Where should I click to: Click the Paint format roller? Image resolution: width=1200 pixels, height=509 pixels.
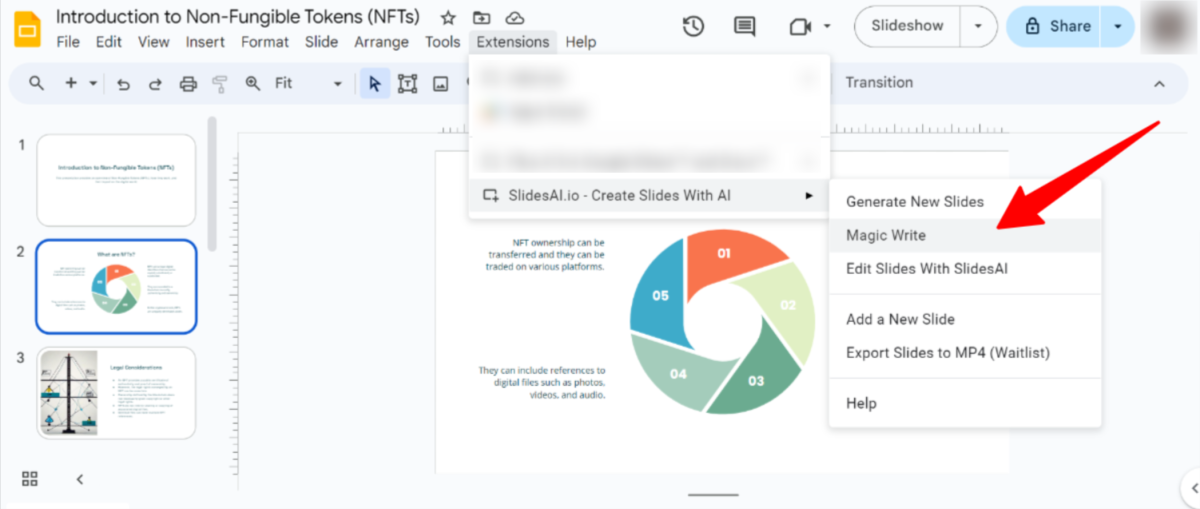click(220, 84)
